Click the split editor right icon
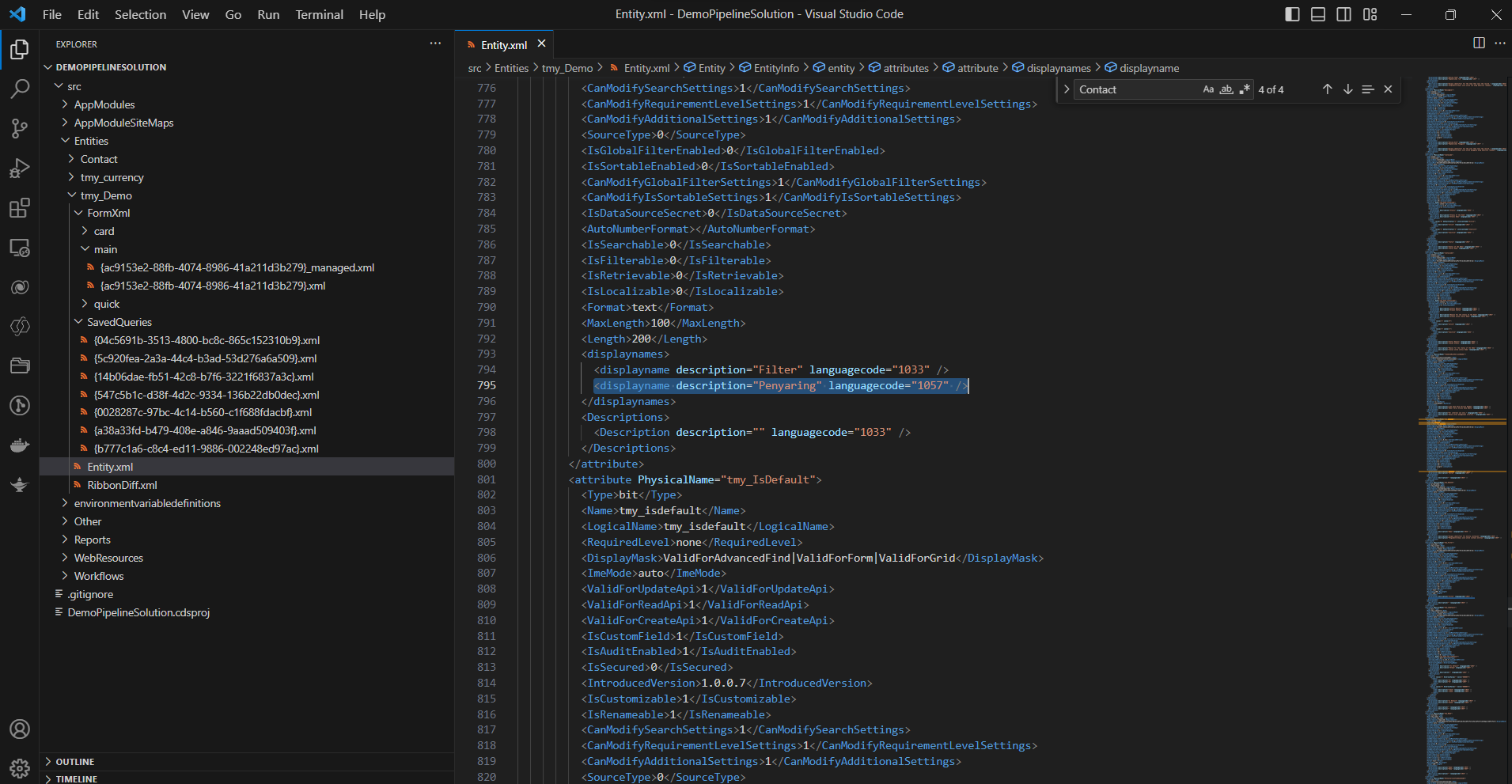 click(x=1479, y=44)
